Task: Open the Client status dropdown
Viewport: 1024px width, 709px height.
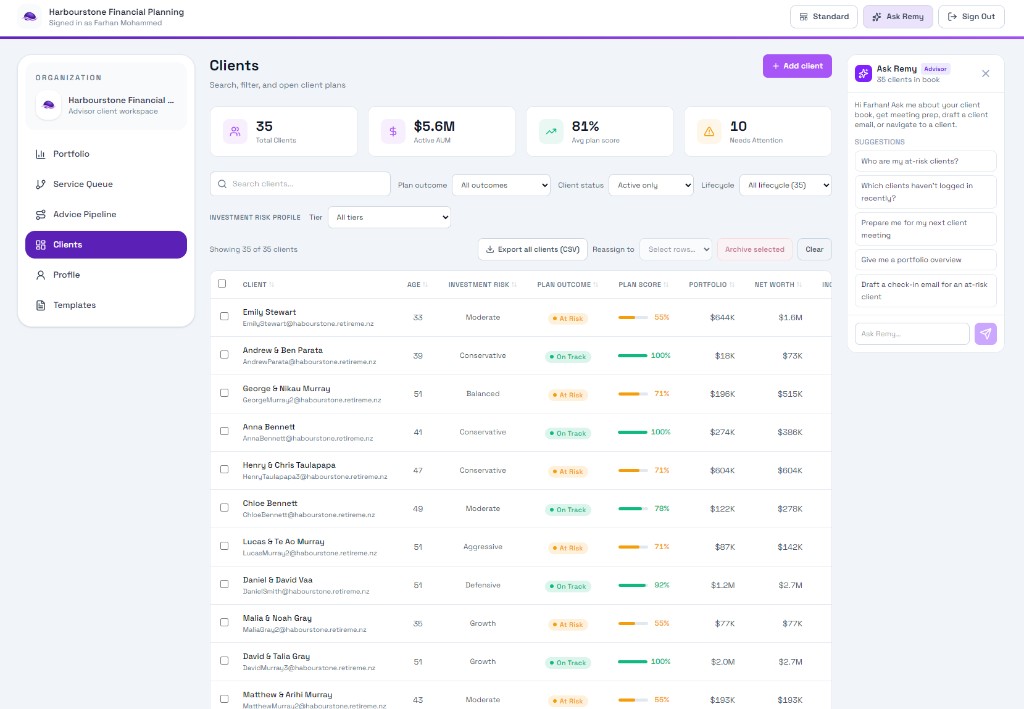Action: click(651, 185)
